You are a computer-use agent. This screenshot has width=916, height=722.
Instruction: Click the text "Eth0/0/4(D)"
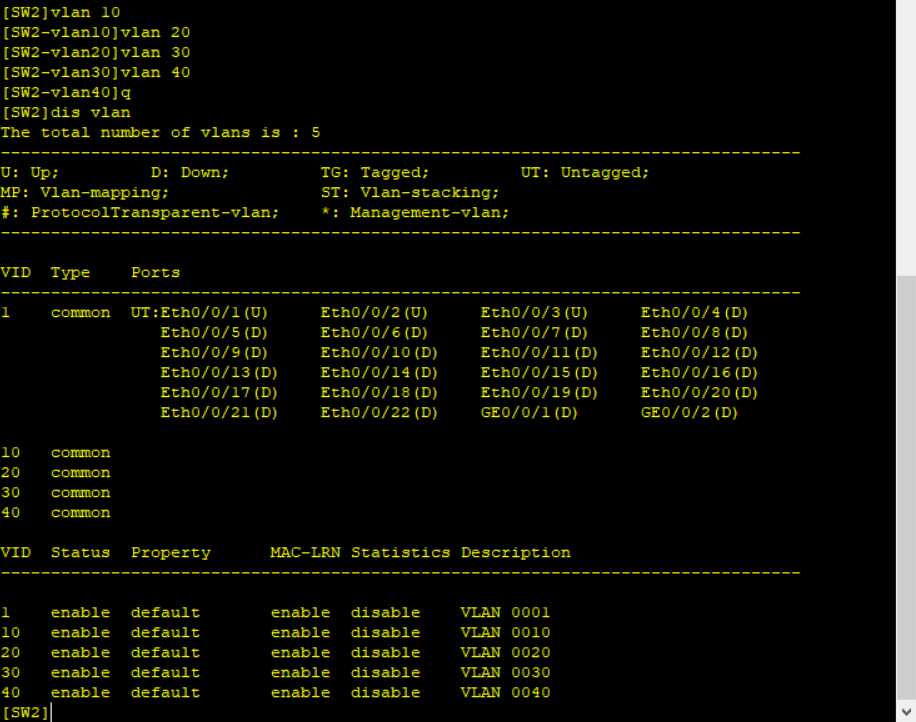(694, 313)
